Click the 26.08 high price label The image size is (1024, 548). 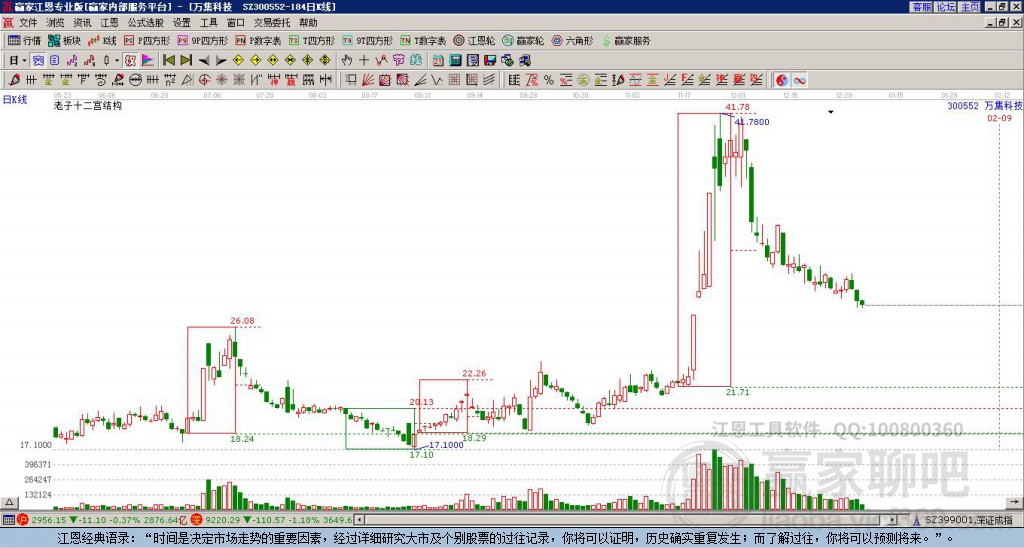[x=242, y=321]
